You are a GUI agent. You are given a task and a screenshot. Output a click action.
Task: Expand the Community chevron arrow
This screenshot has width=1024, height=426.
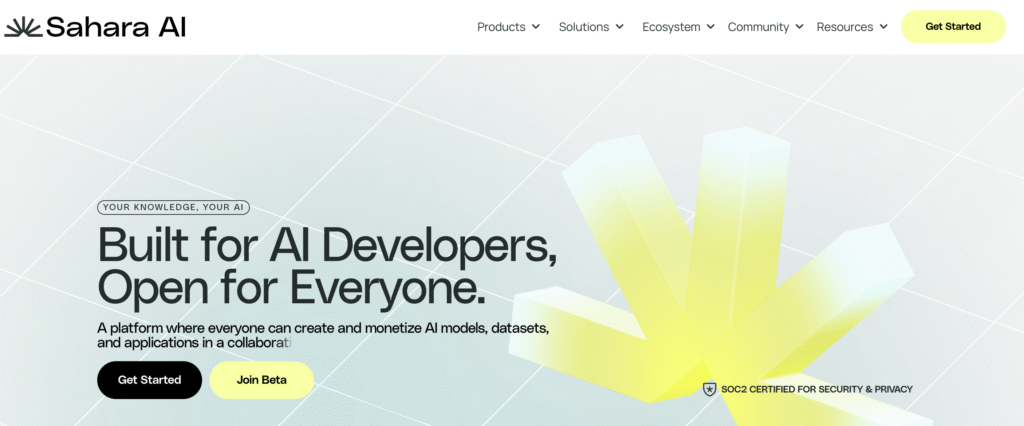point(799,27)
